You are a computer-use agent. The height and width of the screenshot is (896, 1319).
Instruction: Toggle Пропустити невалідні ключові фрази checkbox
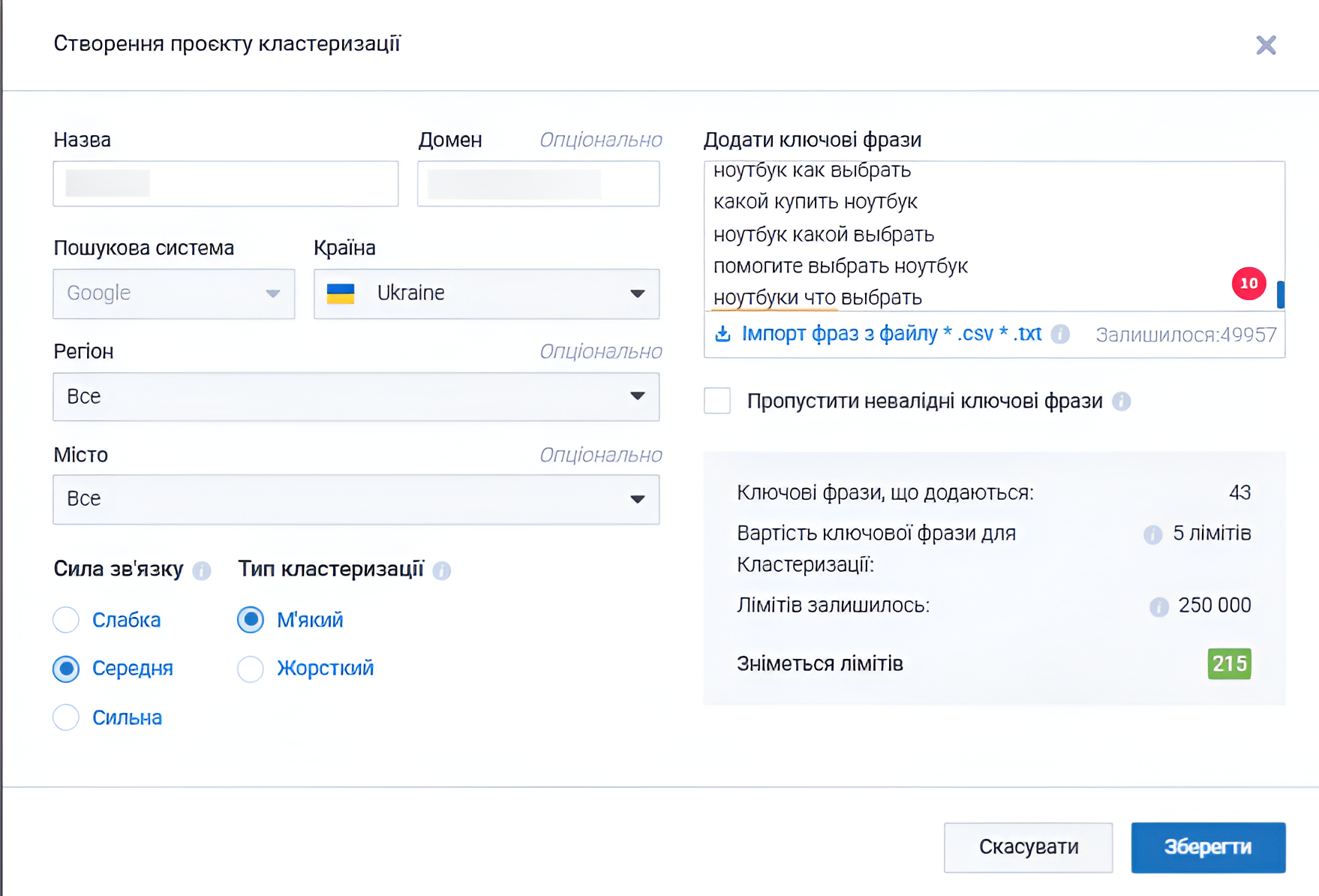pyautogui.click(x=717, y=401)
